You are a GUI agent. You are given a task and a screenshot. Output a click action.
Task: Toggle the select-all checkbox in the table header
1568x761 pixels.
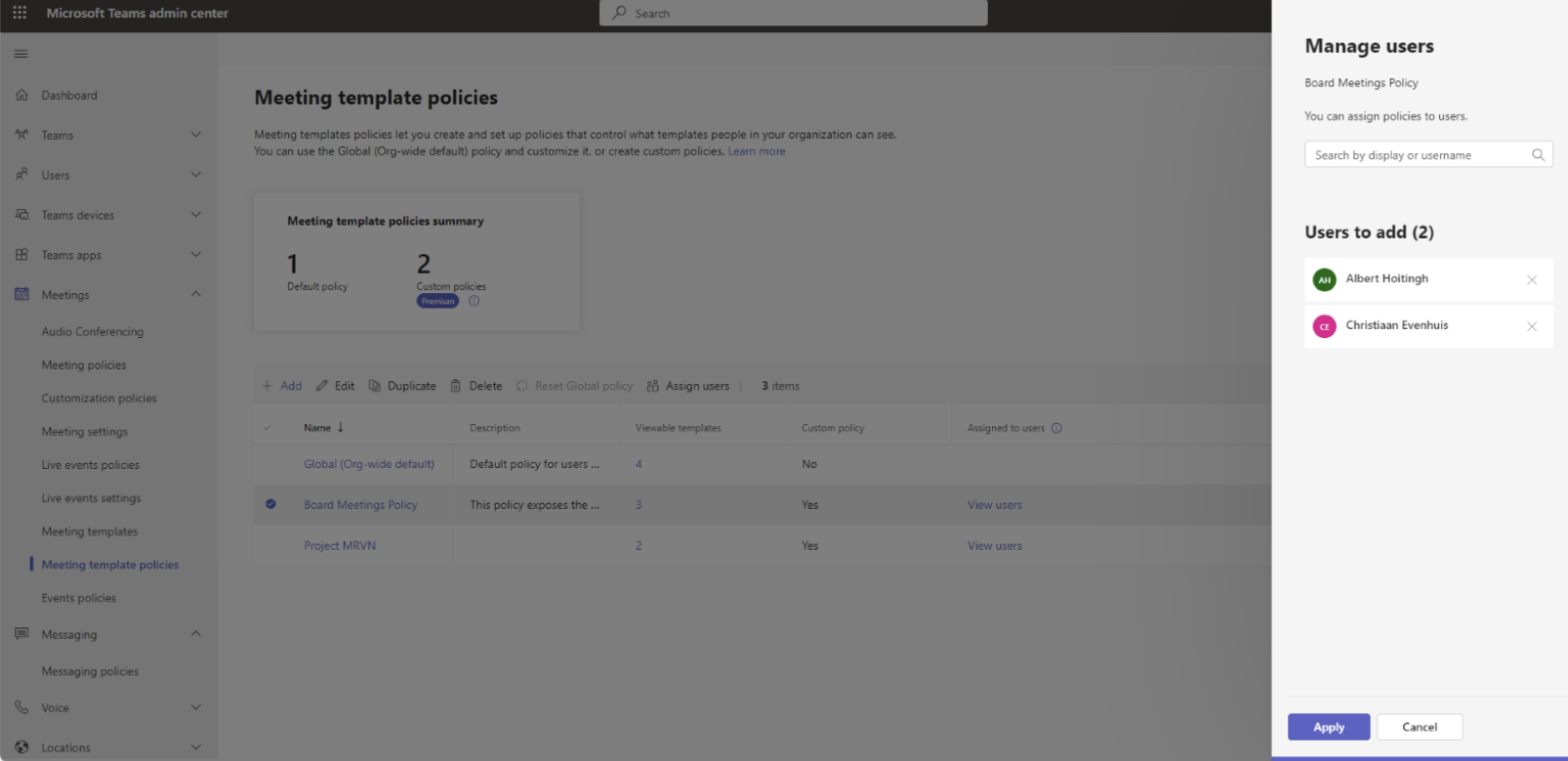pos(268,428)
